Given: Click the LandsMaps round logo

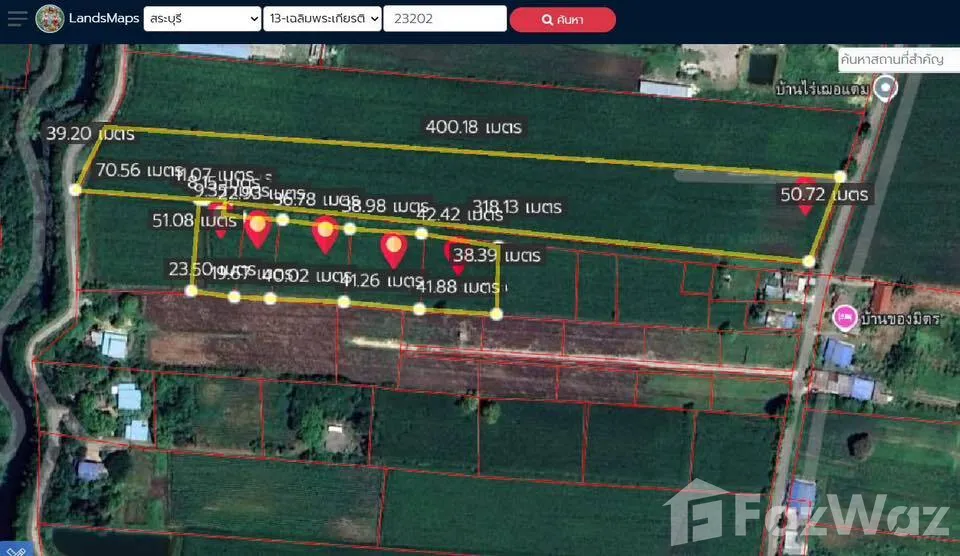Looking at the screenshot, I should (x=49, y=19).
